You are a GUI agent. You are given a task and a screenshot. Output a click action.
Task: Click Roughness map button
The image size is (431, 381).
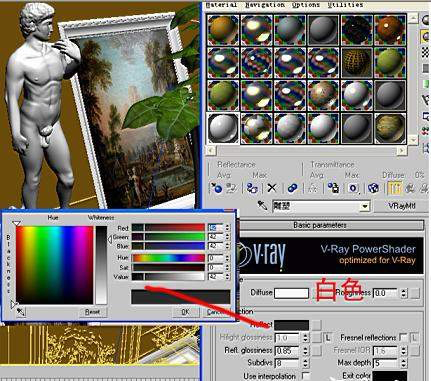point(415,293)
